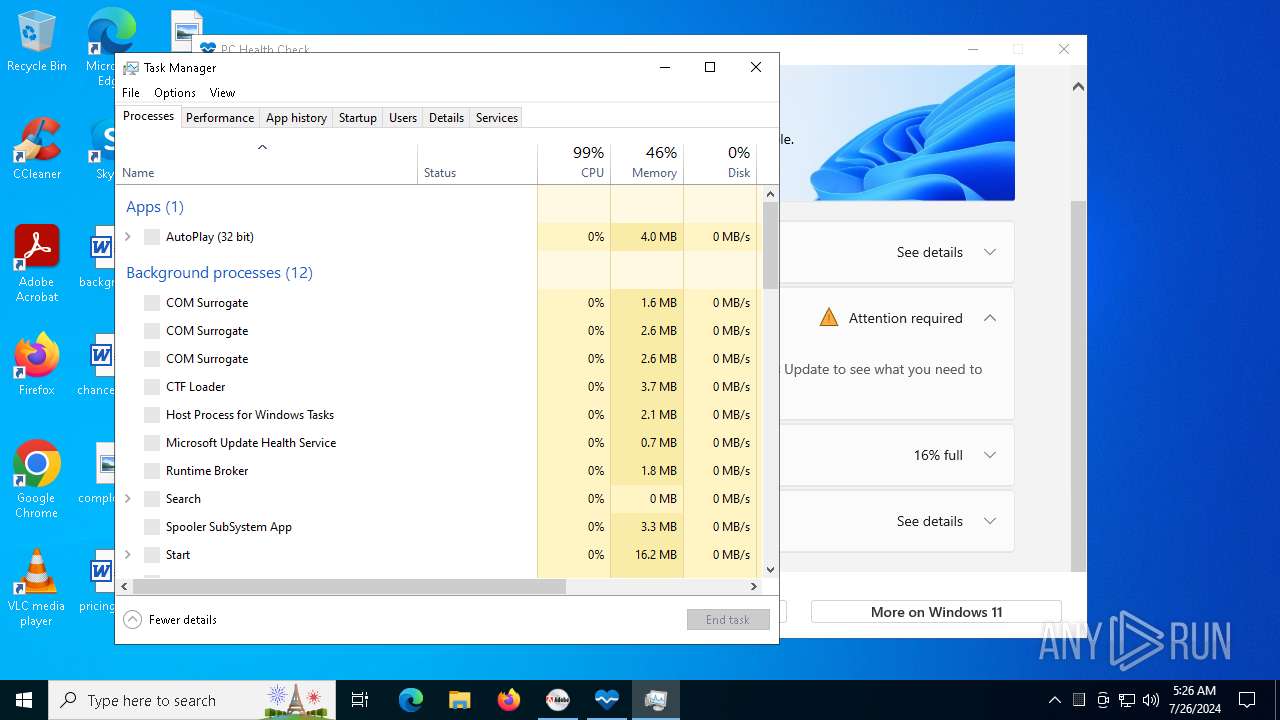Click Task Manager taskbar icon
The image size is (1280, 720).
(x=656, y=700)
